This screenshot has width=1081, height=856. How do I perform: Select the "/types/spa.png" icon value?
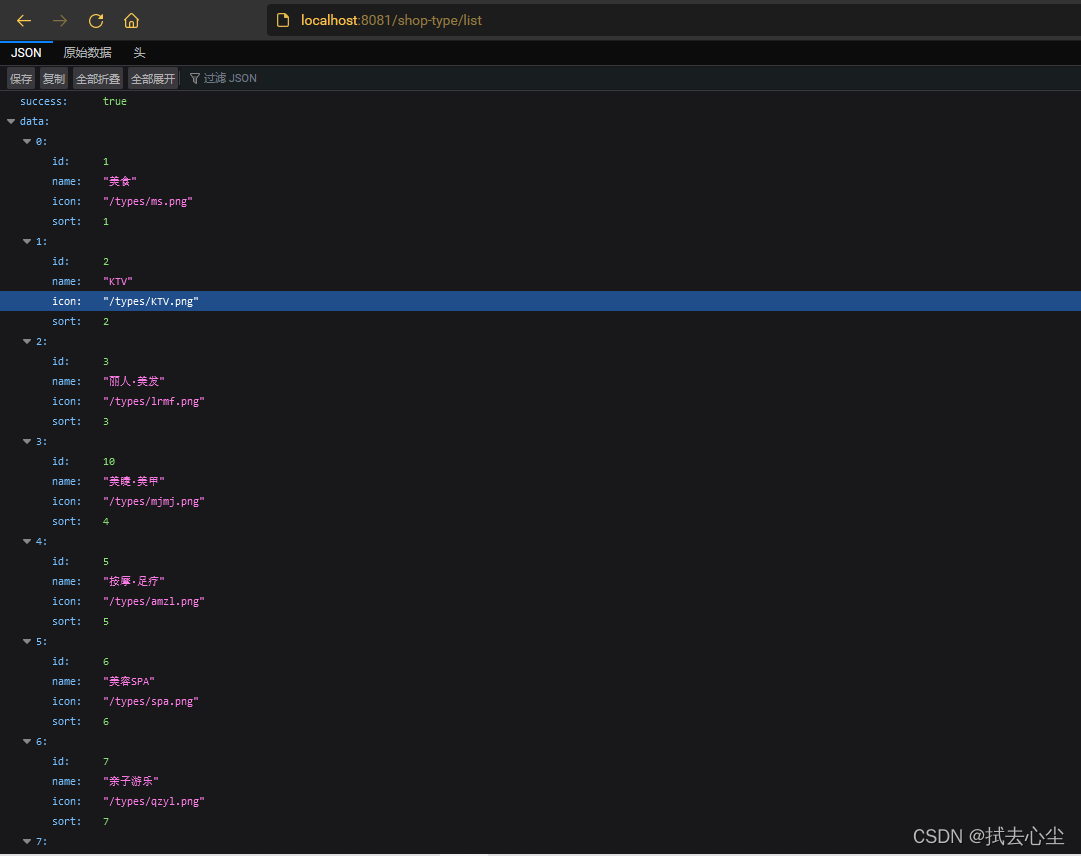[x=151, y=701]
